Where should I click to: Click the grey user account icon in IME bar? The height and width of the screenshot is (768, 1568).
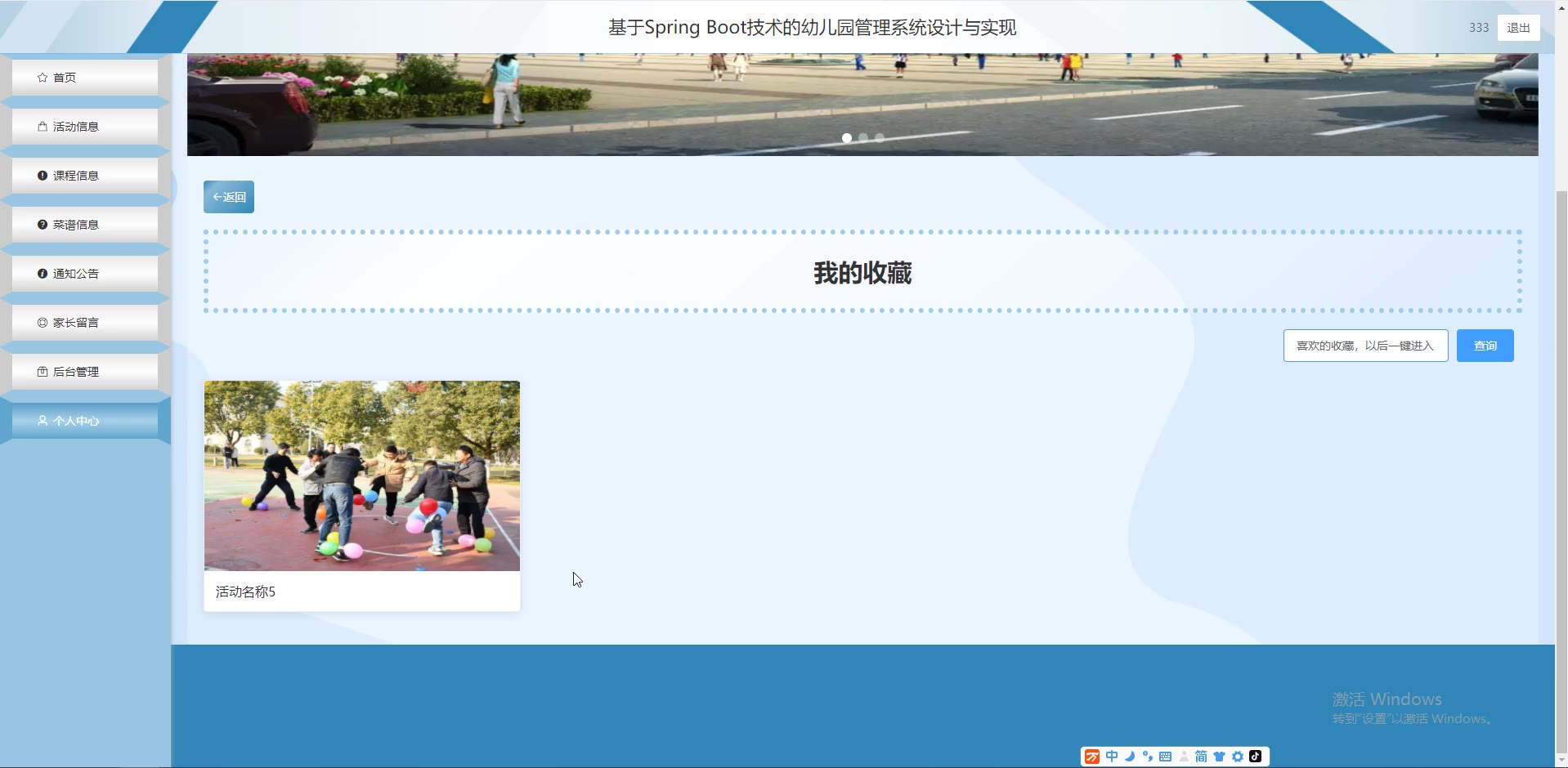[1184, 757]
